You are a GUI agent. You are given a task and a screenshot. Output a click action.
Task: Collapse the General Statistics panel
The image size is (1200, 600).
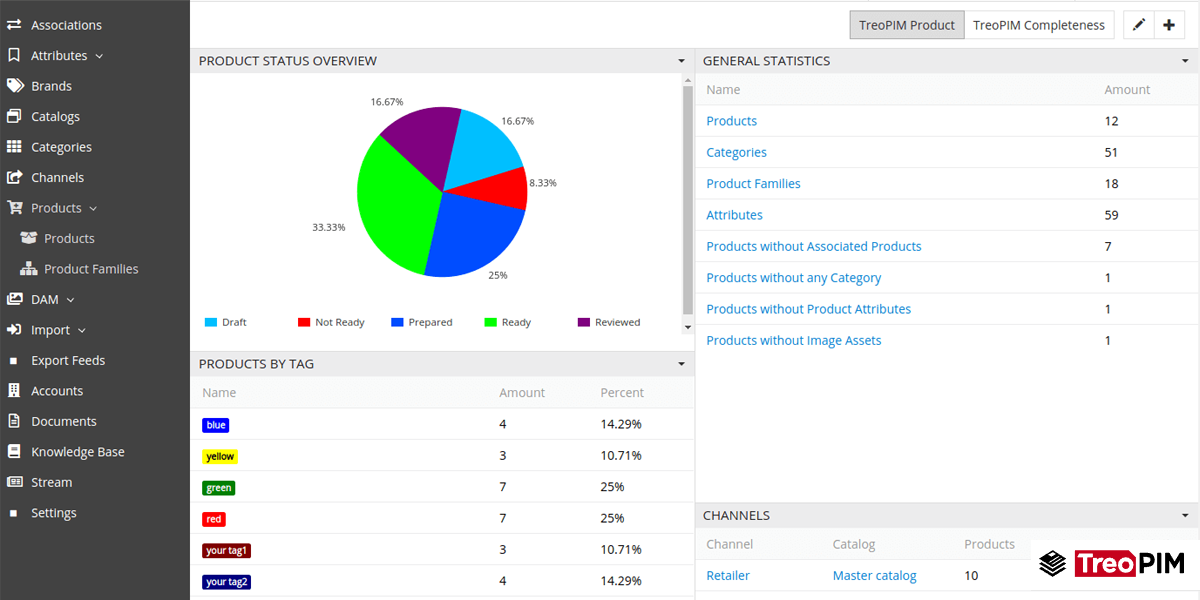point(1184,60)
